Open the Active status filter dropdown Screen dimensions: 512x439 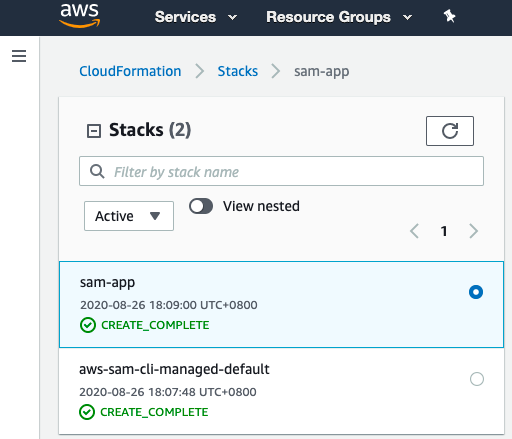129,216
